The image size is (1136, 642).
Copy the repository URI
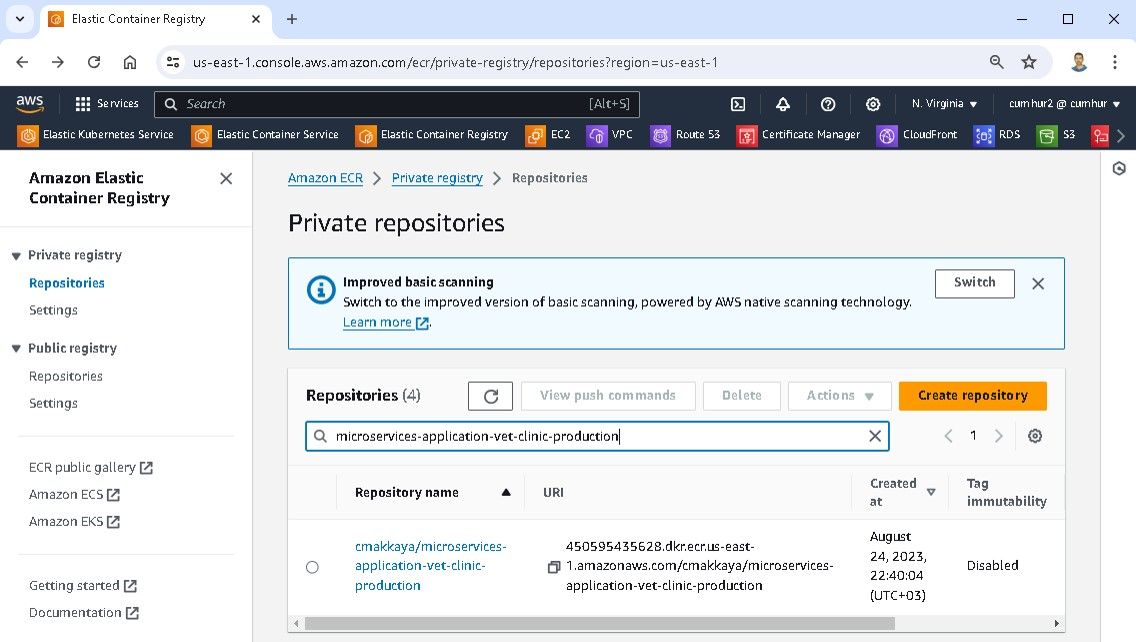coord(553,567)
